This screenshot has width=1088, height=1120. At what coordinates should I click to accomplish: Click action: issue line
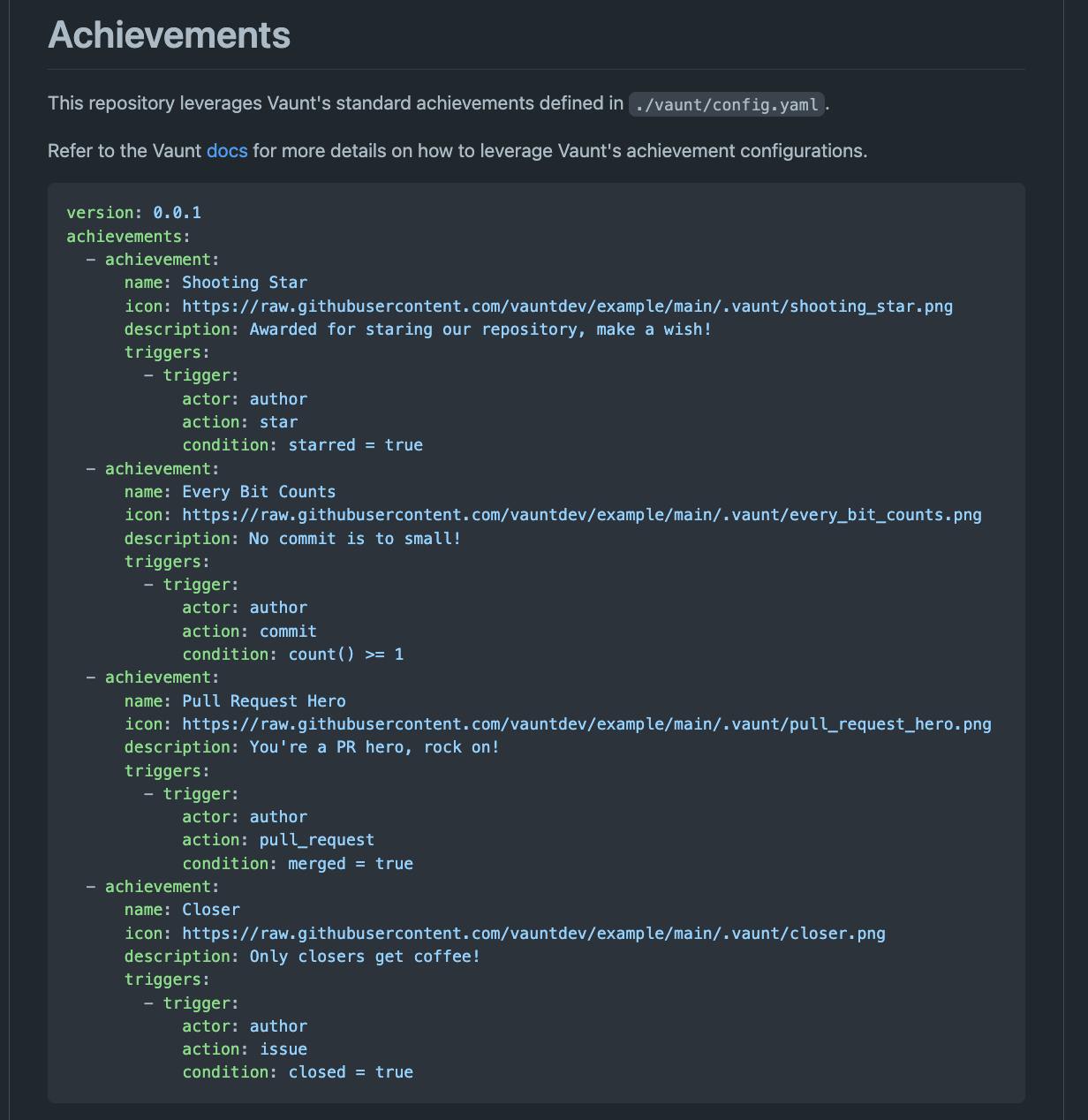(245, 1049)
